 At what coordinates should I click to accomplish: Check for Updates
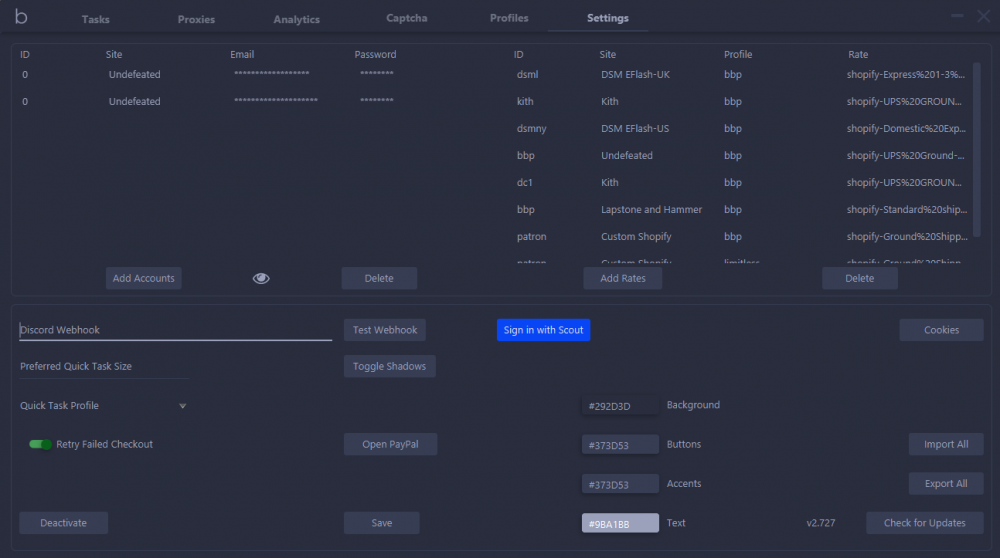[924, 522]
